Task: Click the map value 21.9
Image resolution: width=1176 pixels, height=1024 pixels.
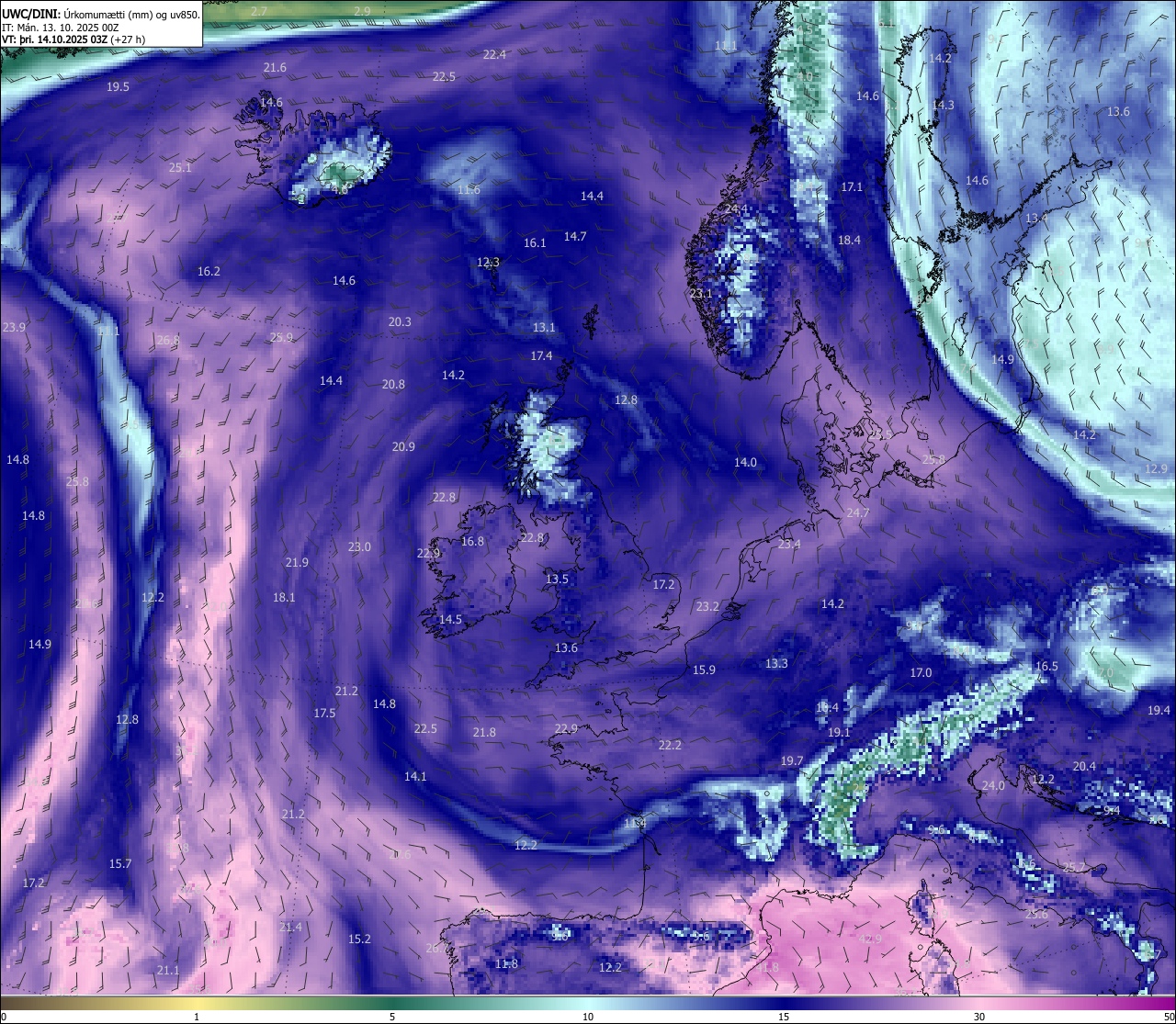Action: (297, 563)
